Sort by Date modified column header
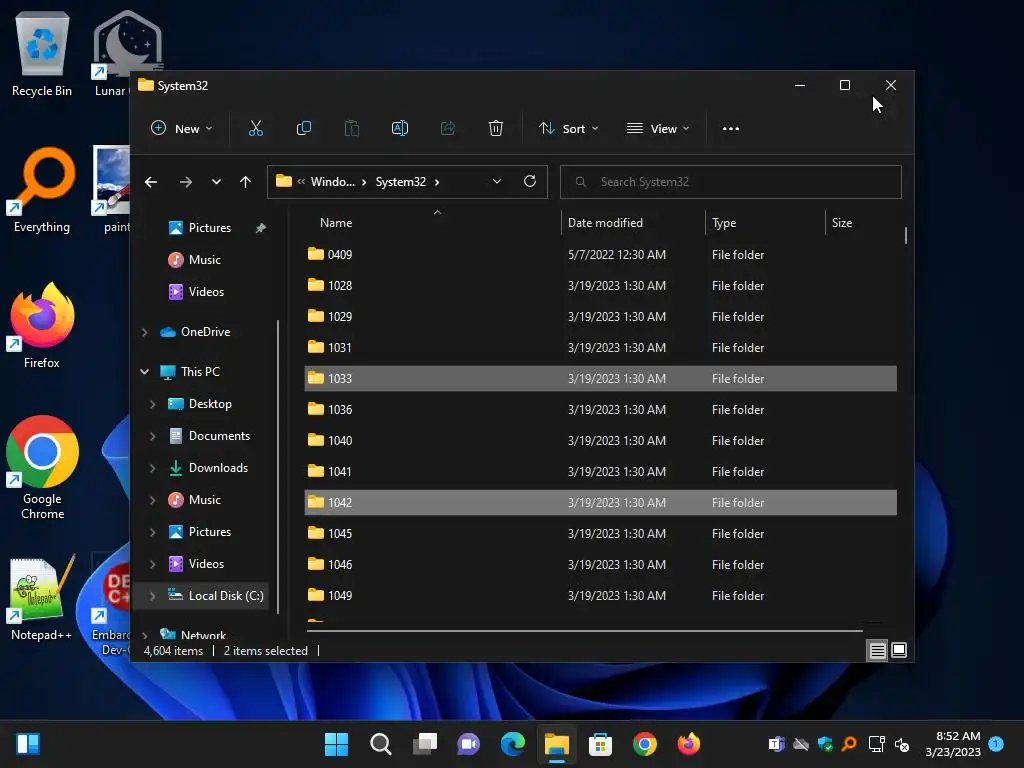The image size is (1024, 768). [605, 223]
